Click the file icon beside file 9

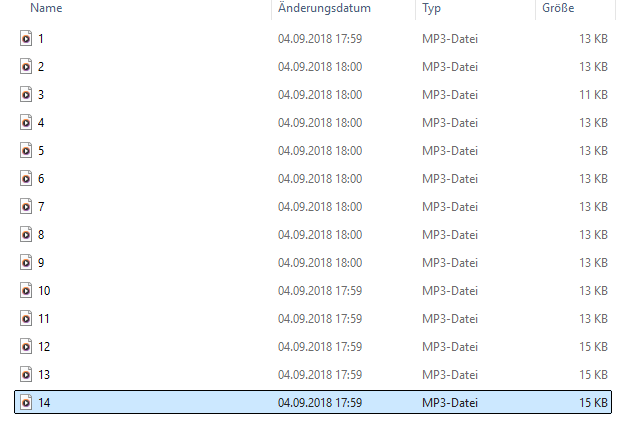26,263
